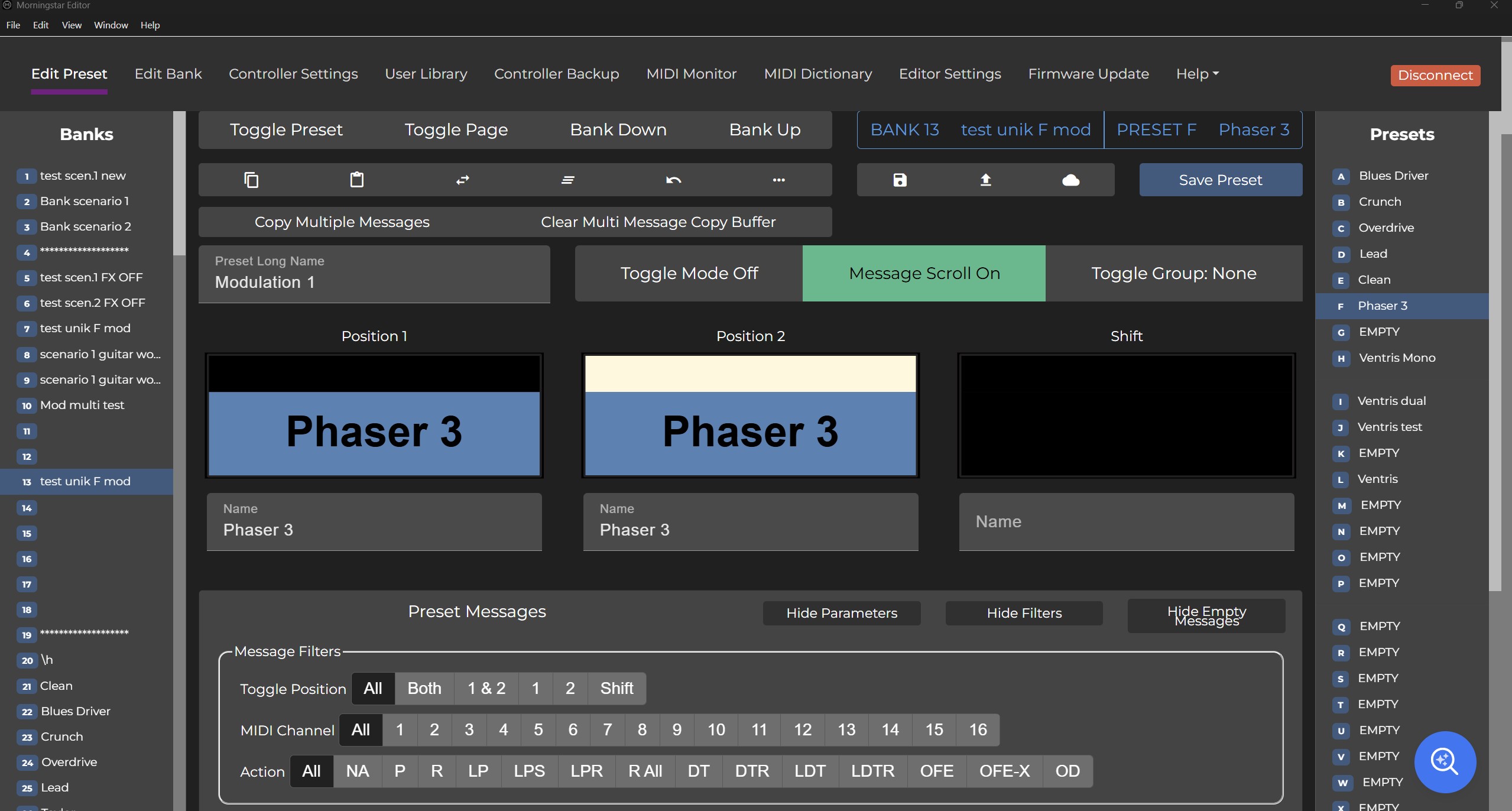The height and width of the screenshot is (811, 1512).
Task: Switch to the MIDI Monitor tab
Action: point(691,74)
